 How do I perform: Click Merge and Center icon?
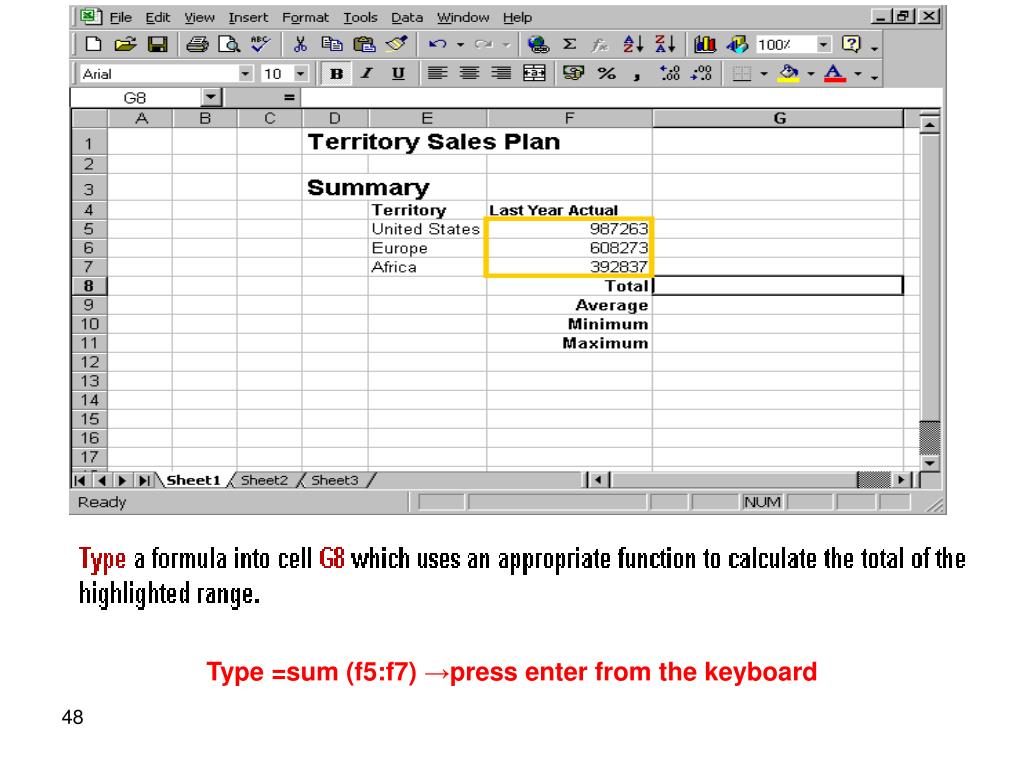tap(534, 73)
